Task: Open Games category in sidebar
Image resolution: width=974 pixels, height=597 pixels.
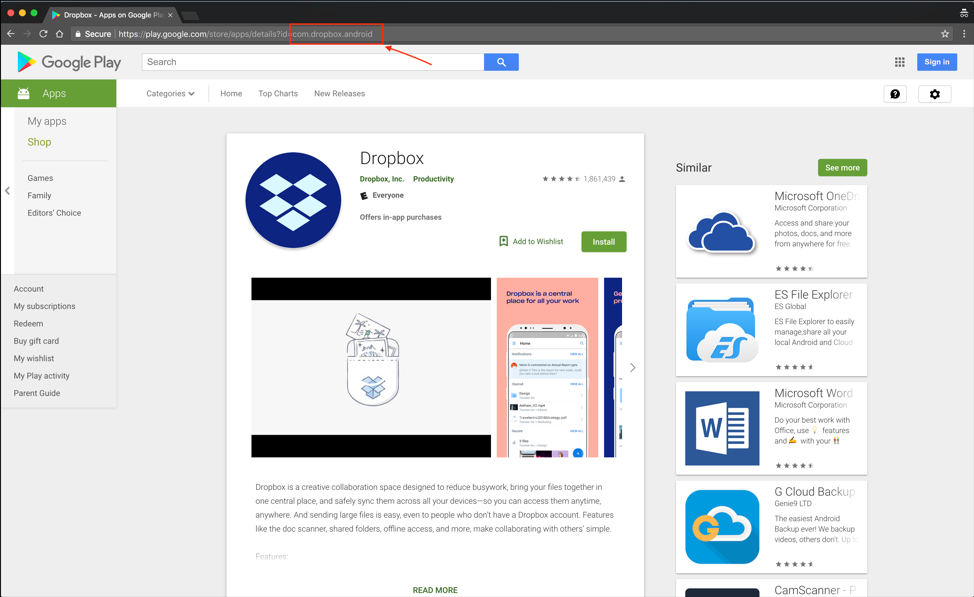Action: coord(40,178)
